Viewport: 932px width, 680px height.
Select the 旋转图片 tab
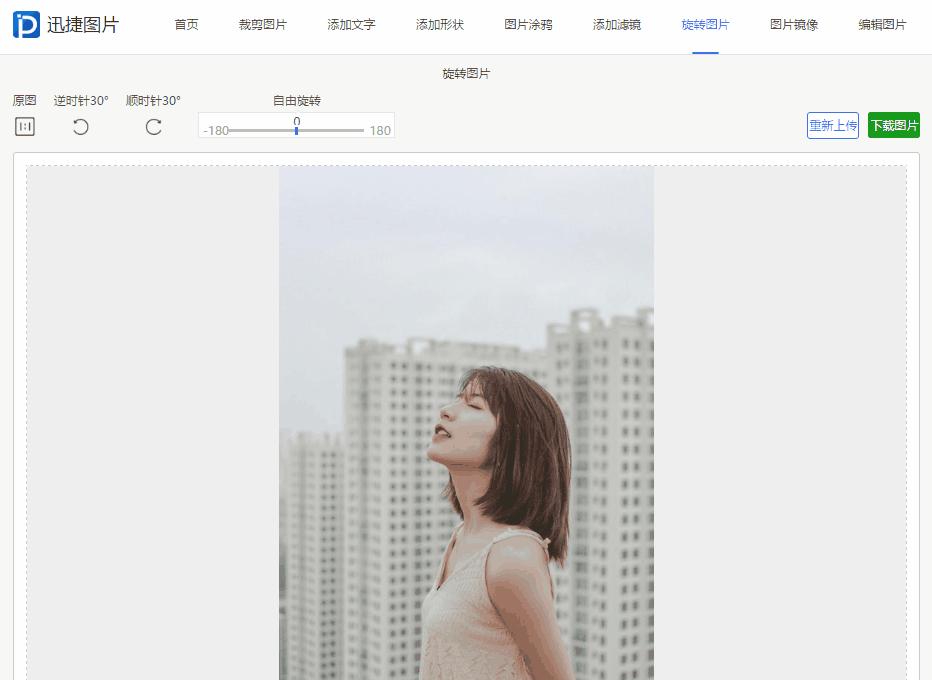706,24
